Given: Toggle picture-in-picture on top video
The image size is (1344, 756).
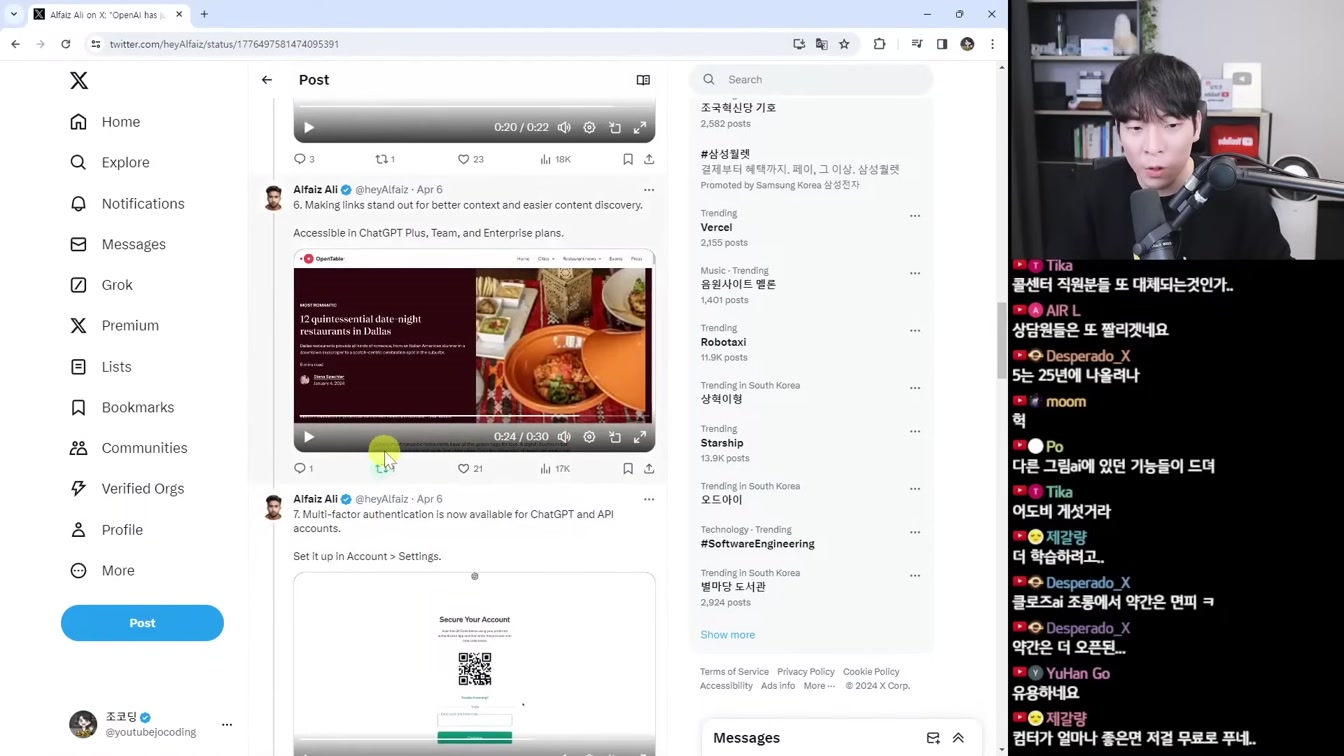Looking at the screenshot, I should pos(615,128).
